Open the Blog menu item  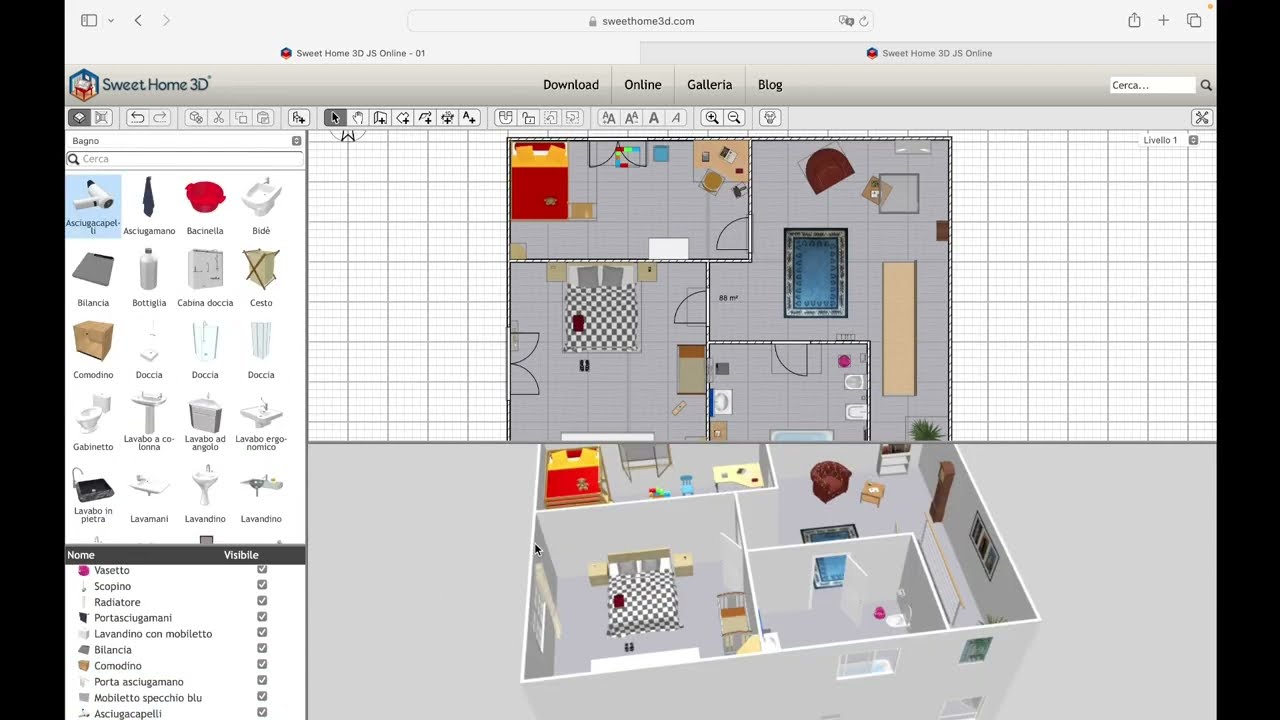tap(770, 85)
